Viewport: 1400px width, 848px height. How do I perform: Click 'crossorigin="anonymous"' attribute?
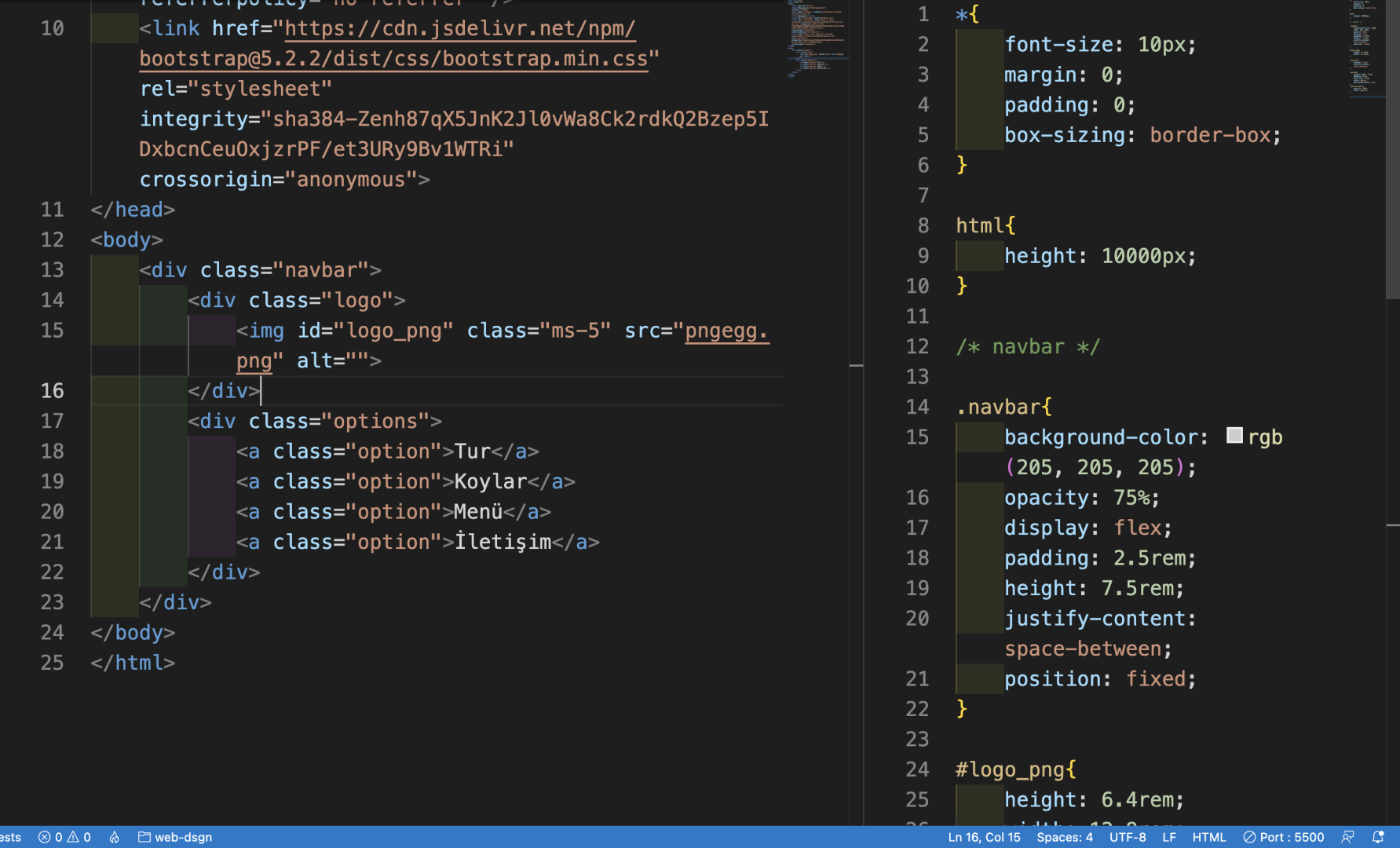279,180
